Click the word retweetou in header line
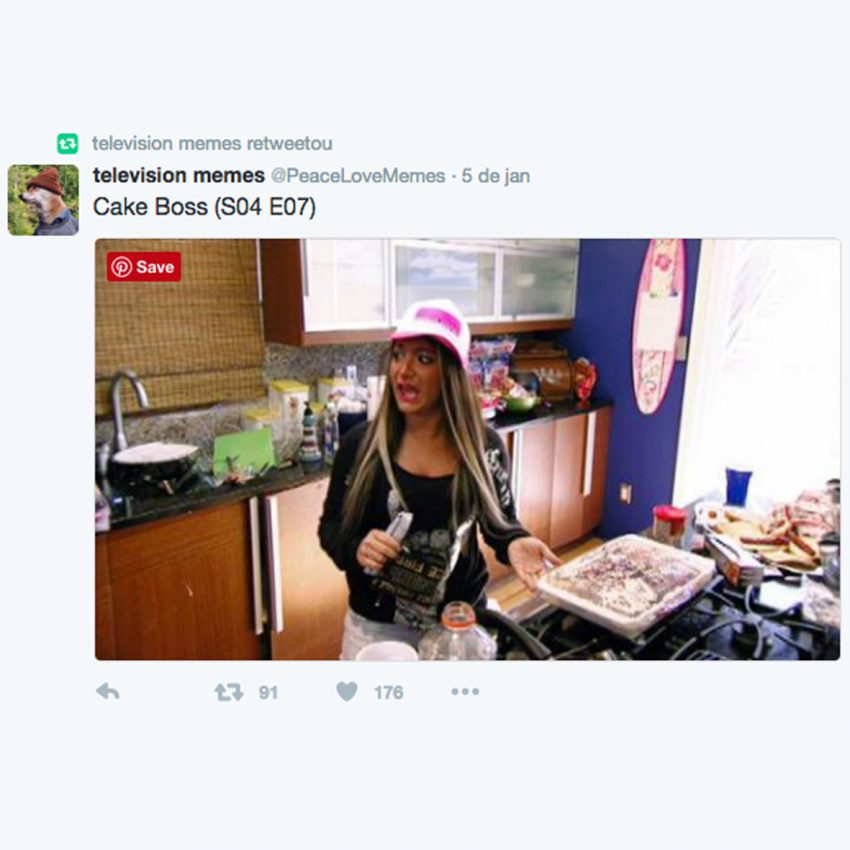The width and height of the screenshot is (850, 850). coord(289,144)
